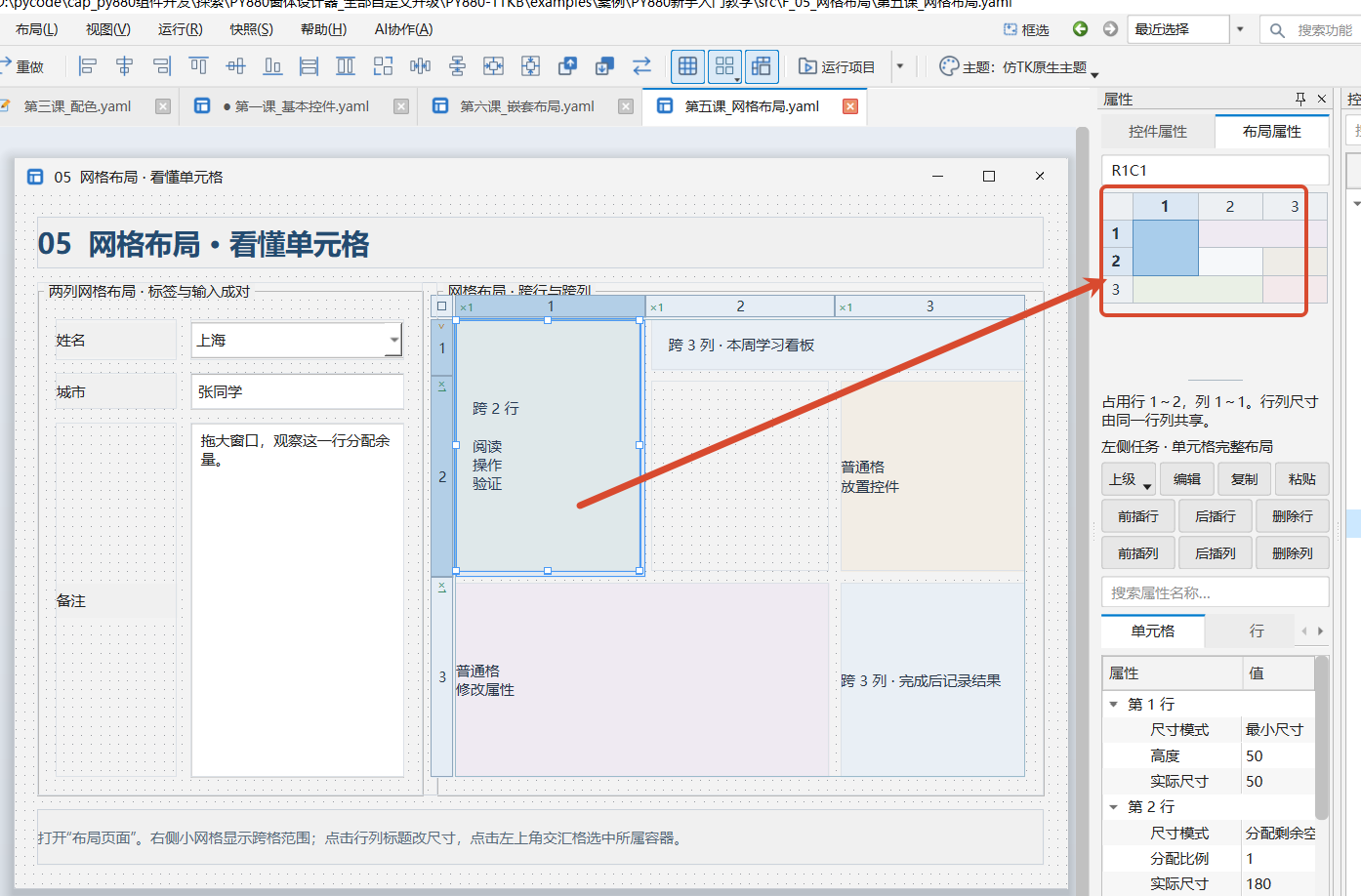
Task: Open the 最近选择 dropdown
Action: pos(1240,29)
